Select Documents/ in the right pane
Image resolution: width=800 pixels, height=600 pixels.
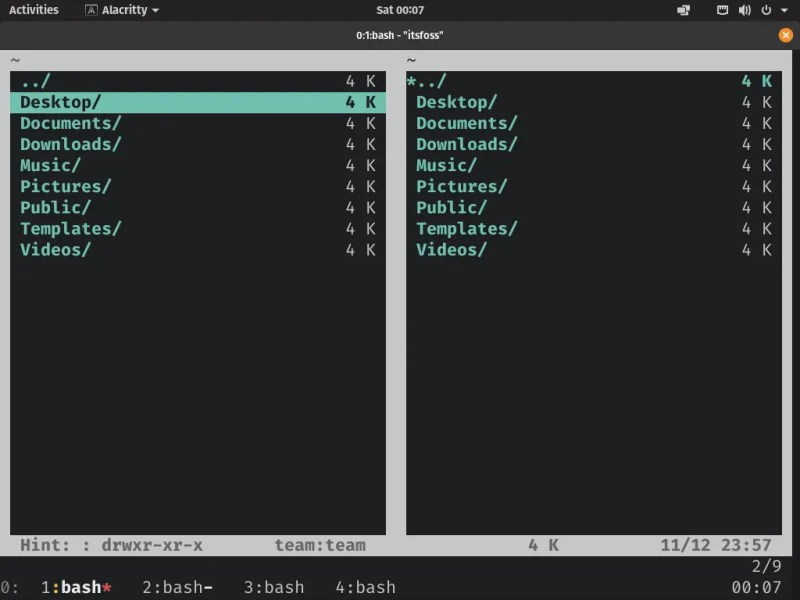click(466, 123)
